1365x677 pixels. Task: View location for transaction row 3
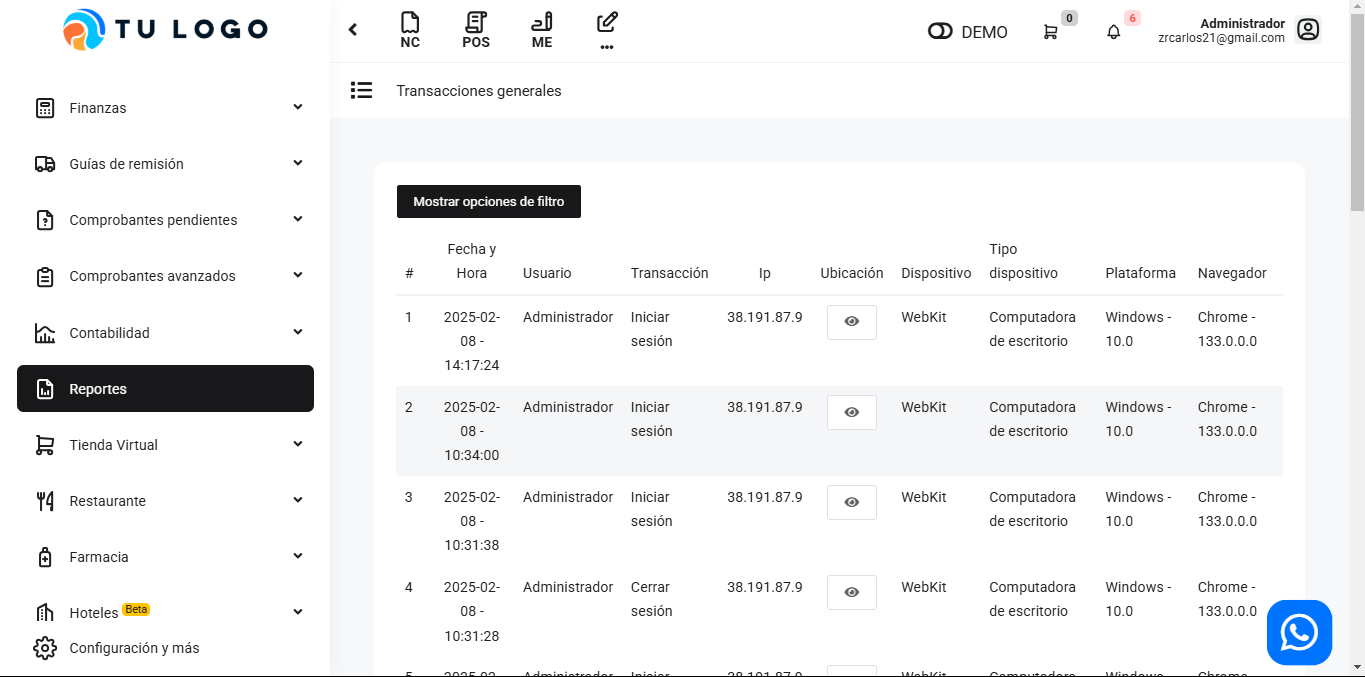coord(851,502)
